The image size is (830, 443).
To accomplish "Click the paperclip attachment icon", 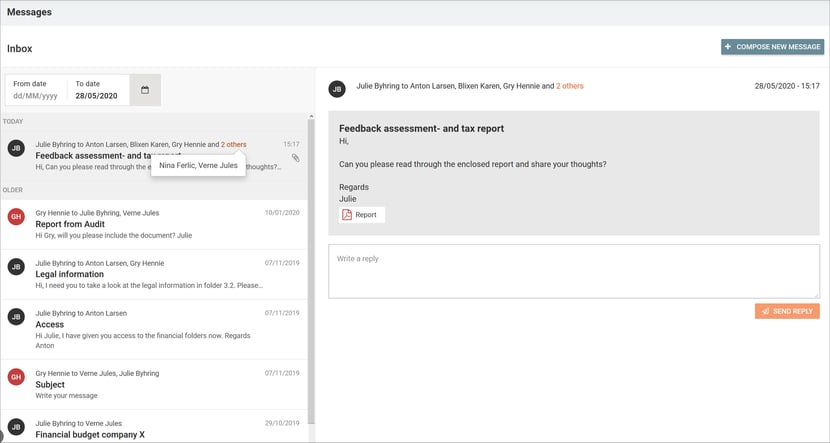I will click(x=295, y=158).
